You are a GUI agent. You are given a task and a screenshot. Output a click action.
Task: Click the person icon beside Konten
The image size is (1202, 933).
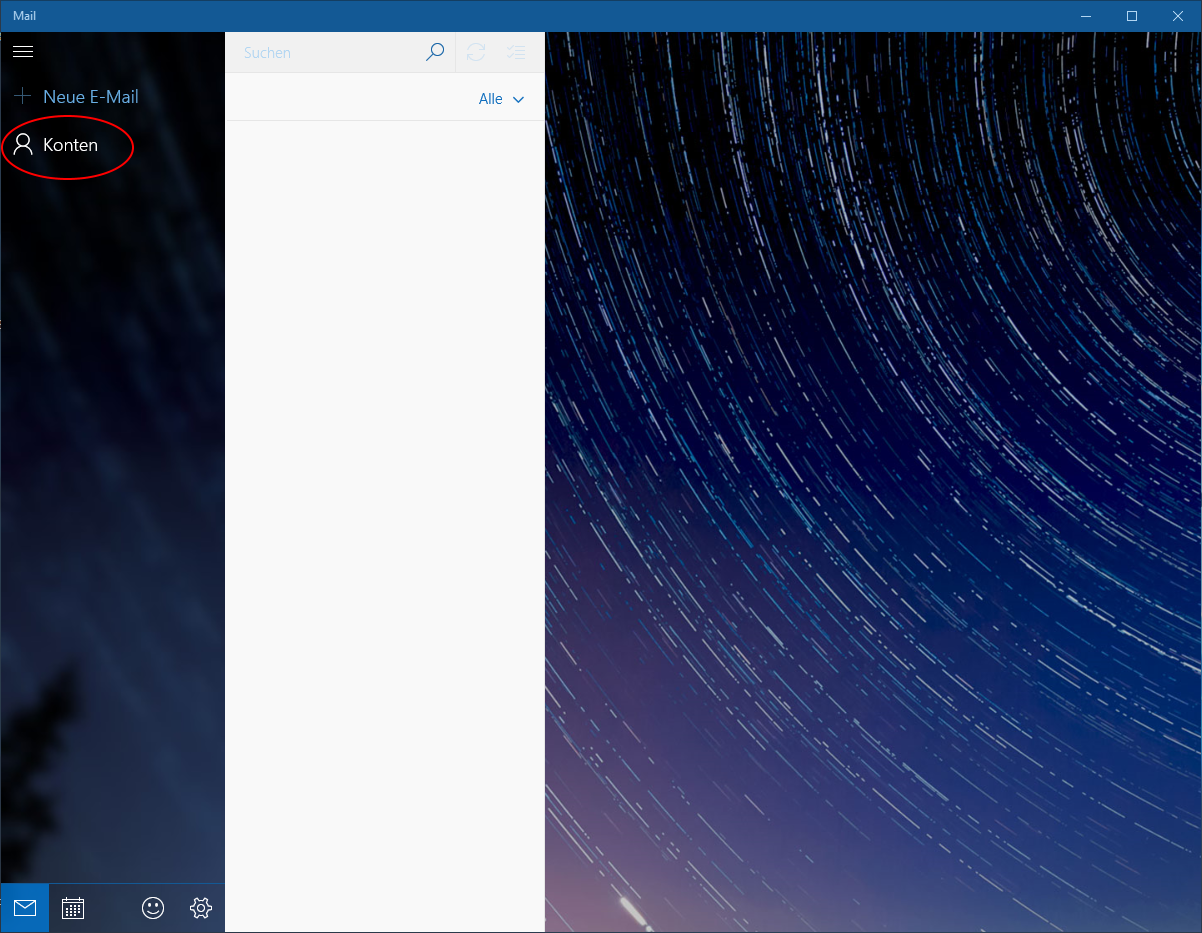click(23, 145)
